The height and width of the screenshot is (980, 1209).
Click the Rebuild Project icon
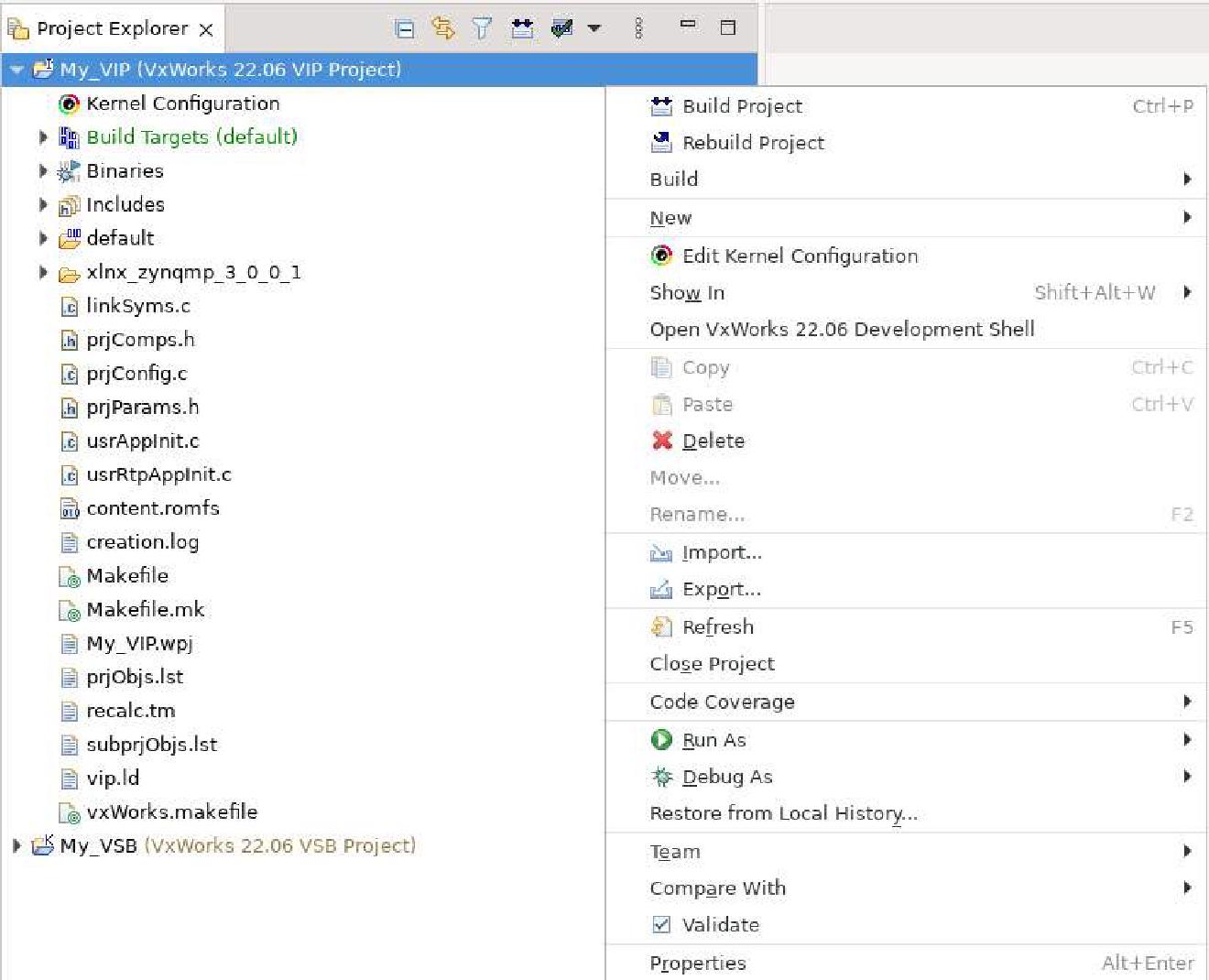661,143
